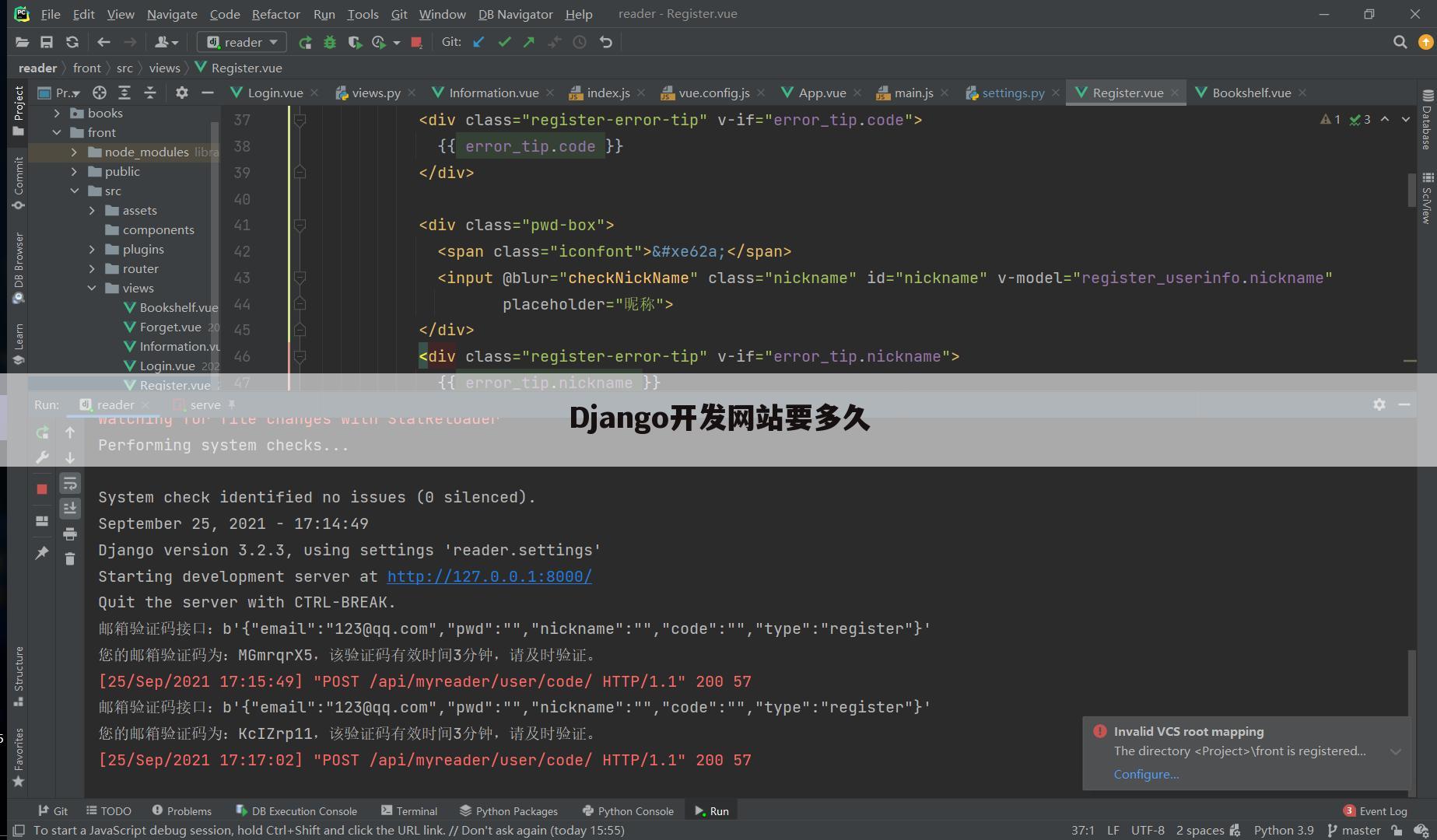The image size is (1437, 840).
Task: Toggle fold marker at line 41
Action: tap(300, 225)
